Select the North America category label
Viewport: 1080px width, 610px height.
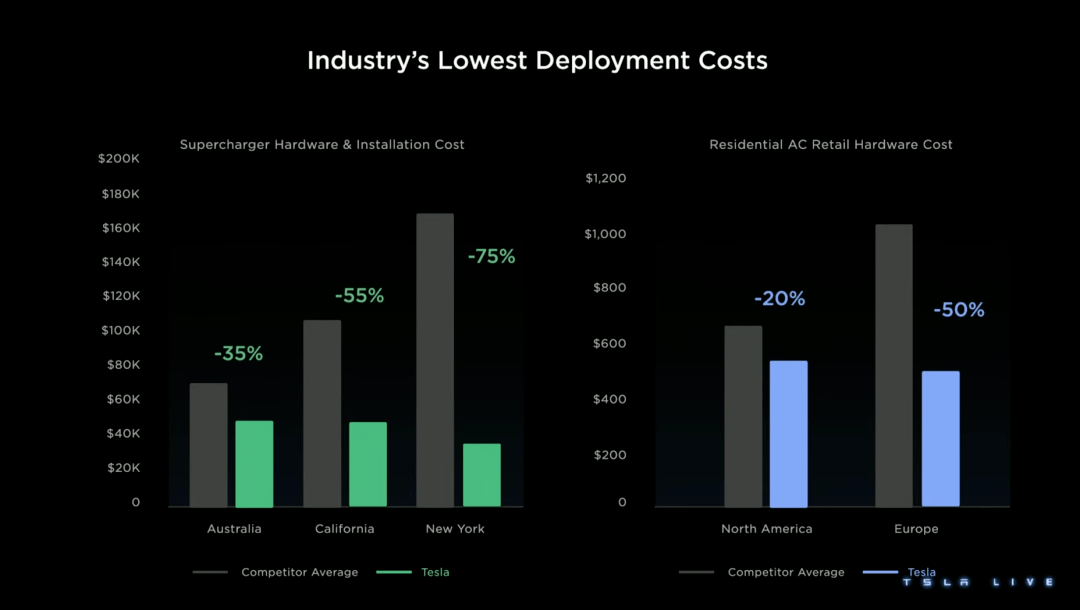click(x=767, y=529)
